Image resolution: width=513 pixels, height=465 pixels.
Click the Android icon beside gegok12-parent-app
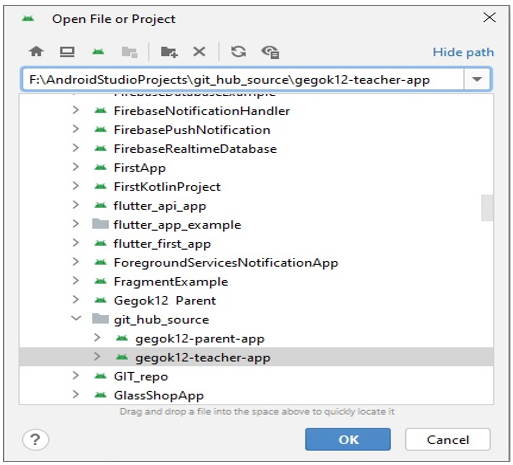coord(122,338)
